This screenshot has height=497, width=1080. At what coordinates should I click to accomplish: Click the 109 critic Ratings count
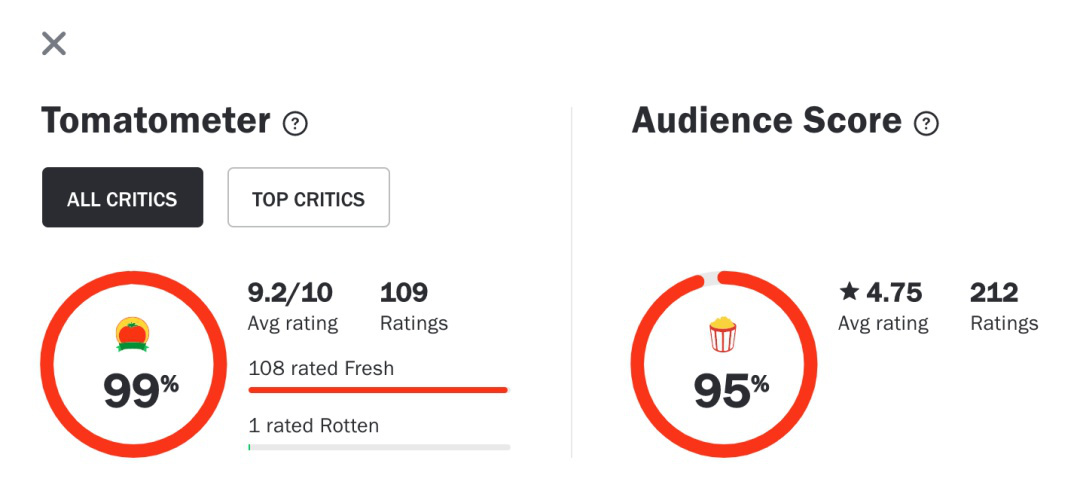pyautogui.click(x=404, y=293)
